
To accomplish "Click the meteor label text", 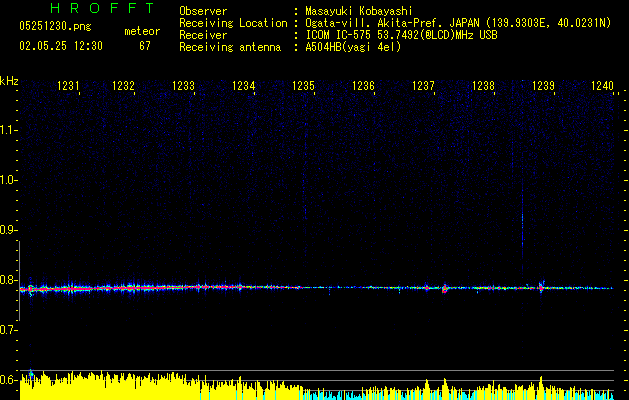I will [142, 31].
